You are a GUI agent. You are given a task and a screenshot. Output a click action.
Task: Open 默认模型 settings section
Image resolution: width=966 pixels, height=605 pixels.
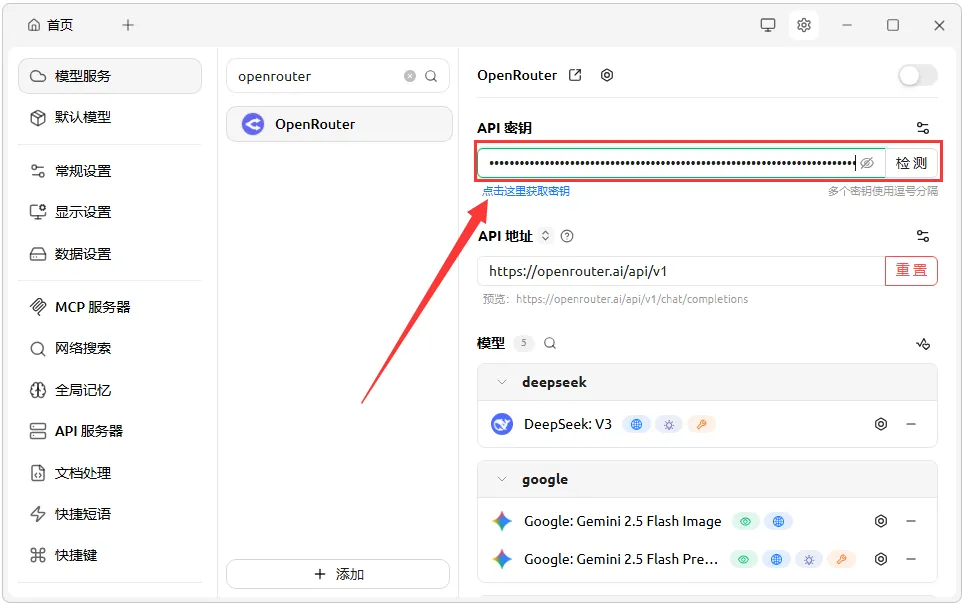(110, 117)
